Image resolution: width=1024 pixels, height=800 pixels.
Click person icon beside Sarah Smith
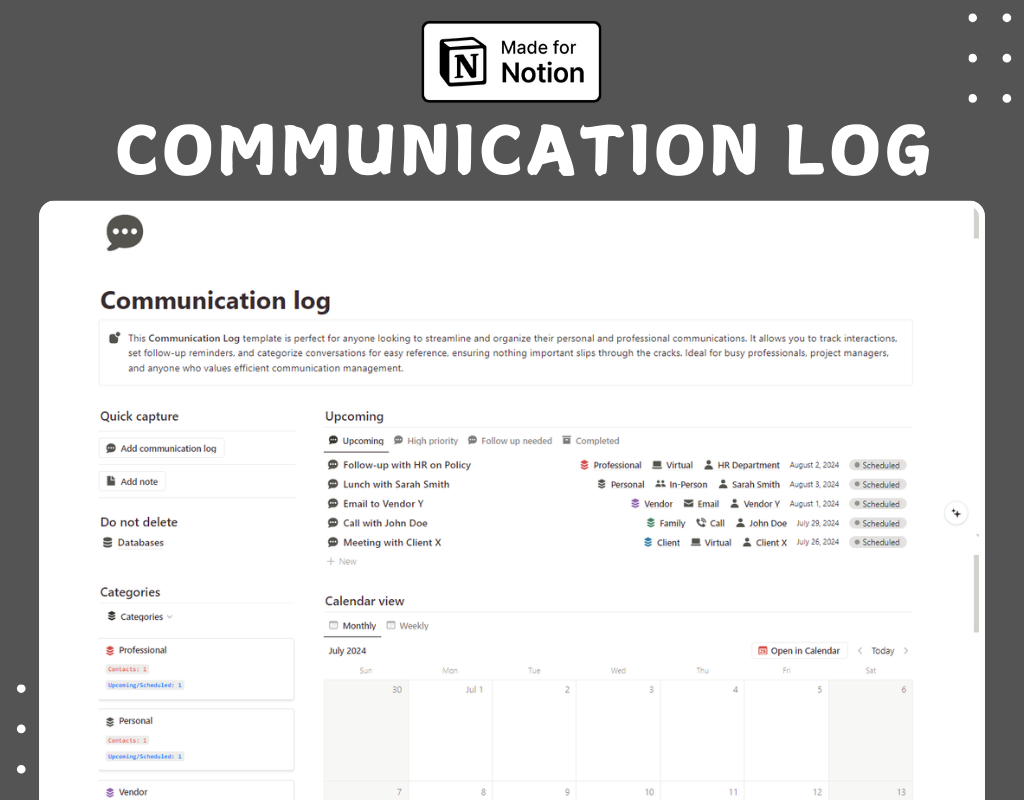point(723,485)
